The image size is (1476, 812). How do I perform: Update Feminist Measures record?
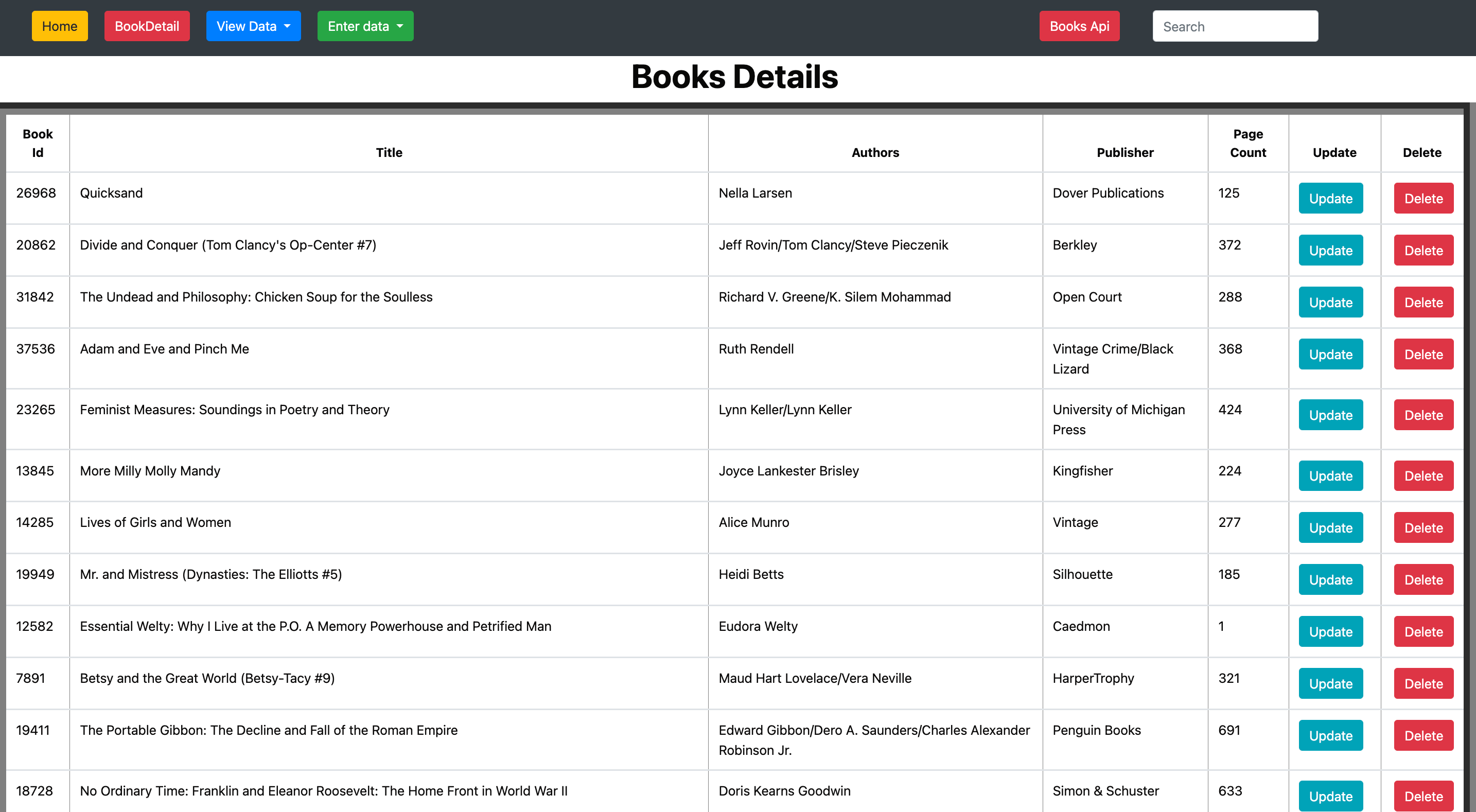(x=1330, y=415)
